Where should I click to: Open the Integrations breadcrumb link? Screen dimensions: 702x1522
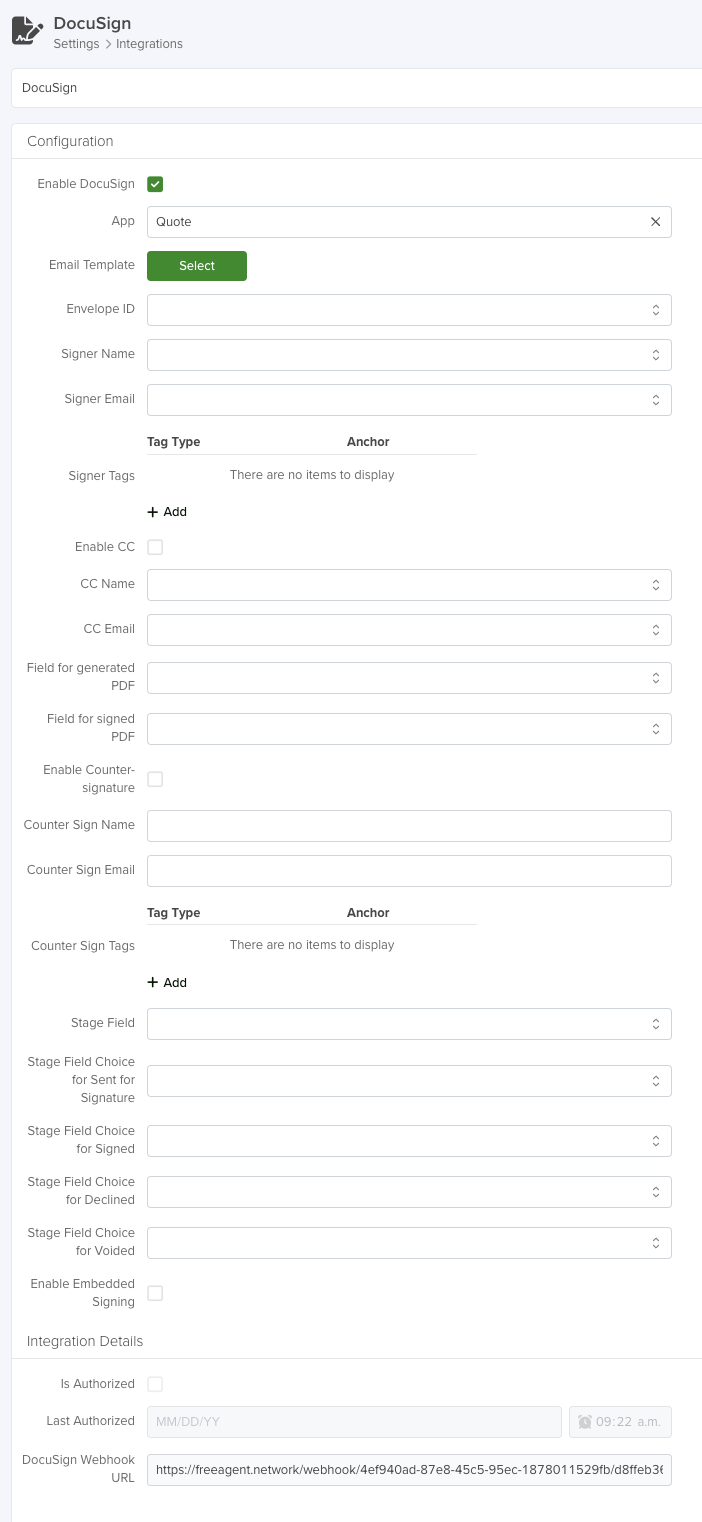(149, 44)
